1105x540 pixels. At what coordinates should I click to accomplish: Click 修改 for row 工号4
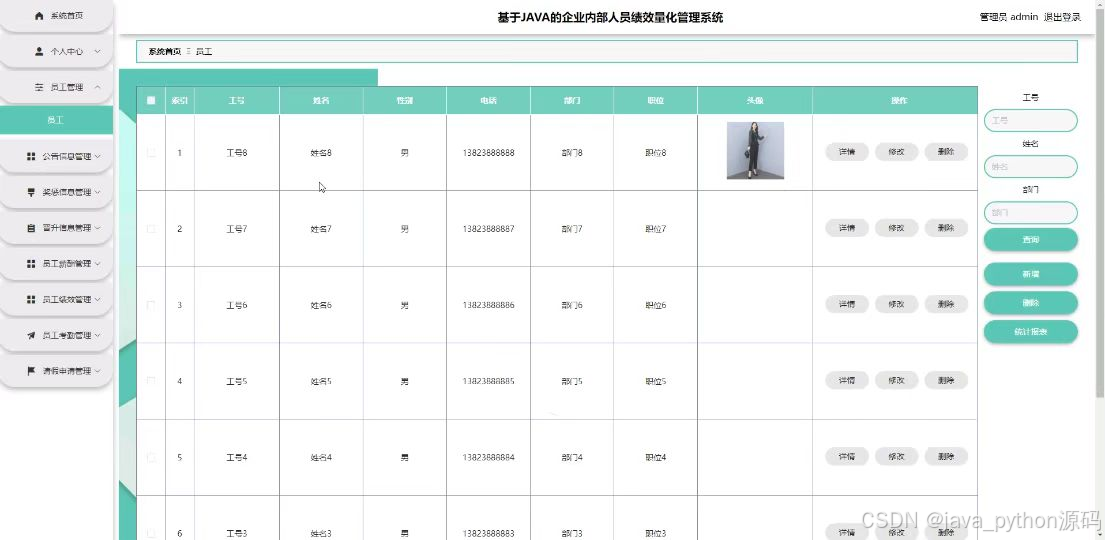tap(896, 456)
